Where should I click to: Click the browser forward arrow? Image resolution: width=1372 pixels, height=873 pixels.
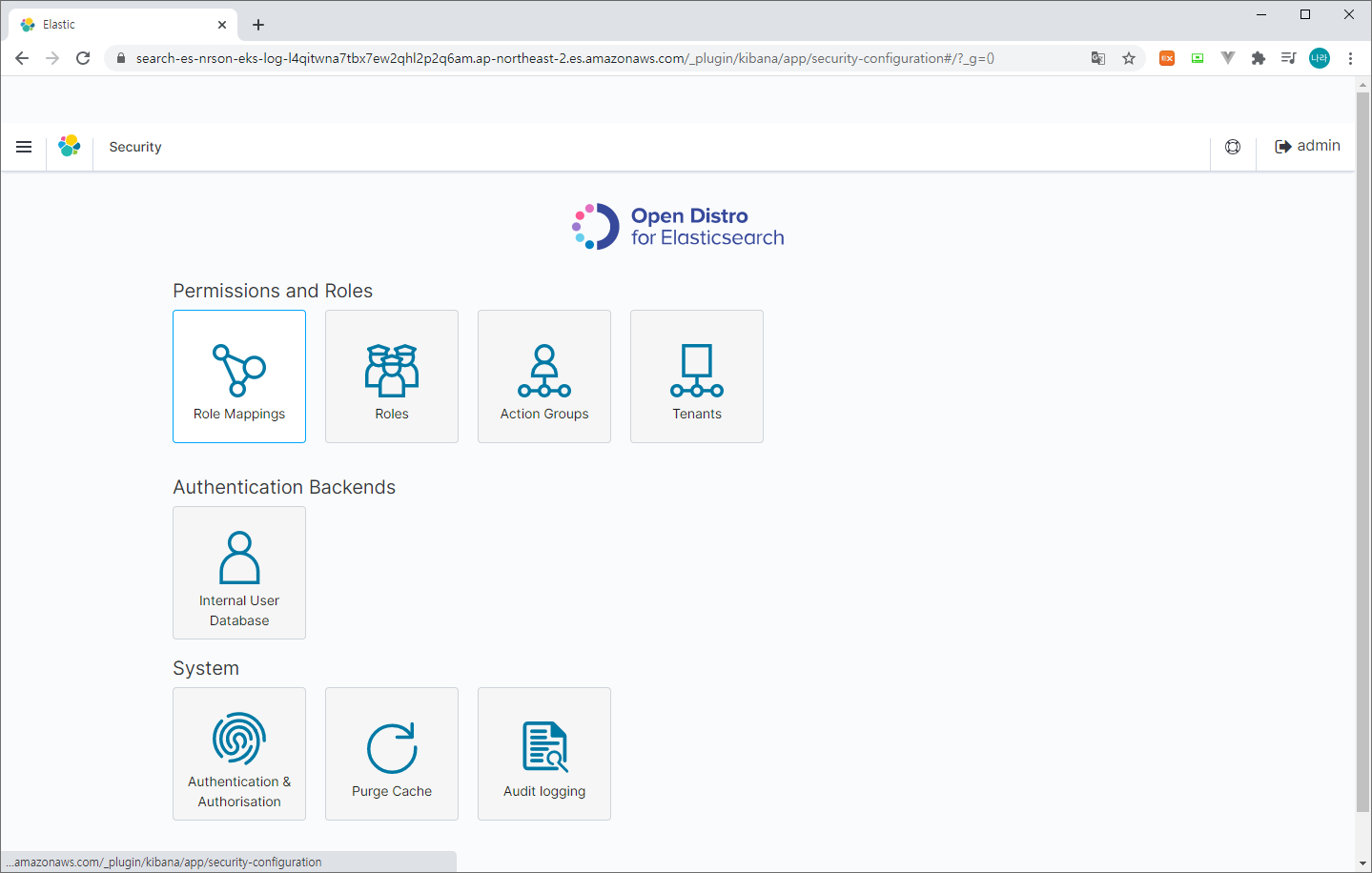pyautogui.click(x=52, y=58)
